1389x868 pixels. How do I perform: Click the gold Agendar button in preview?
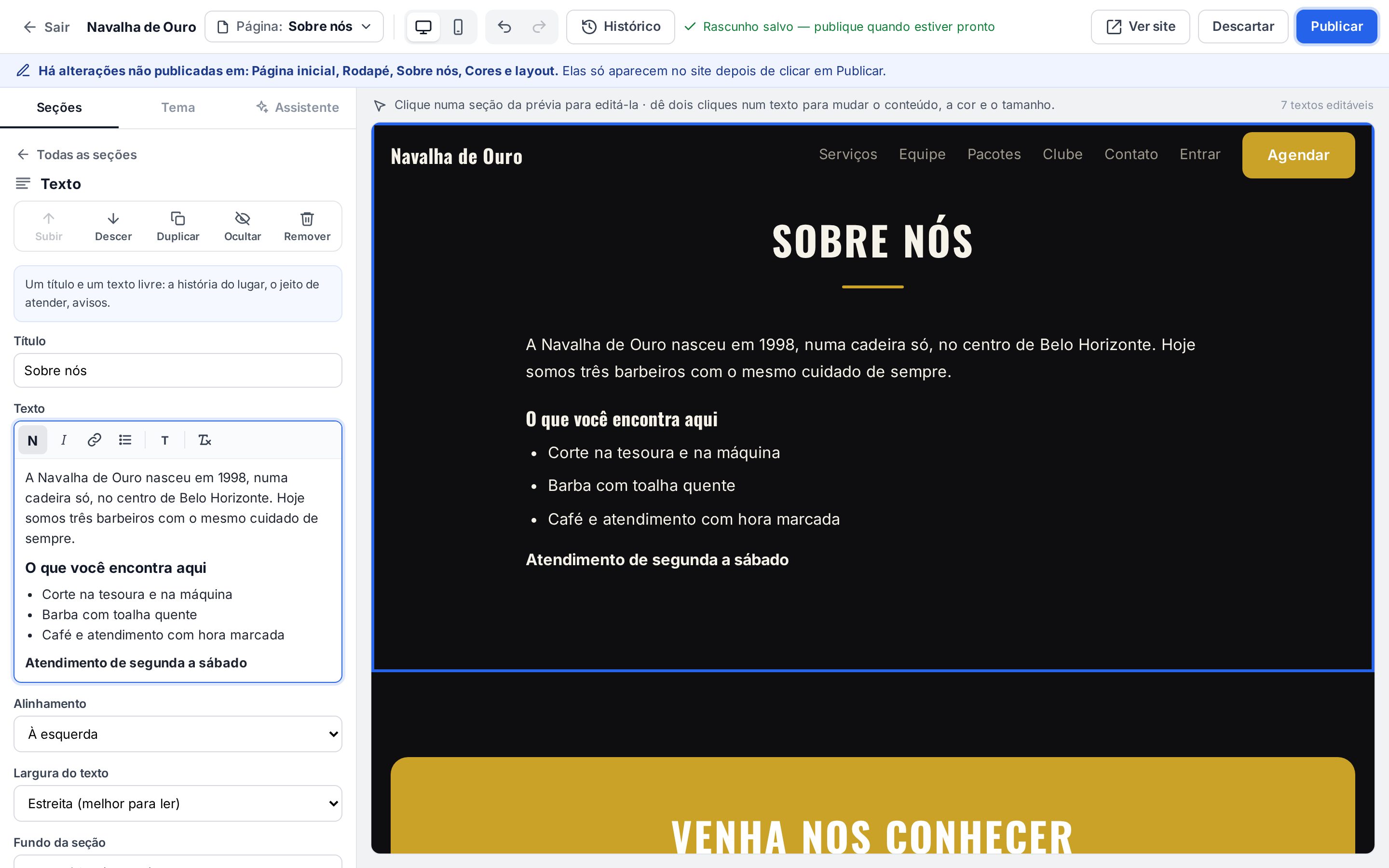(1298, 155)
